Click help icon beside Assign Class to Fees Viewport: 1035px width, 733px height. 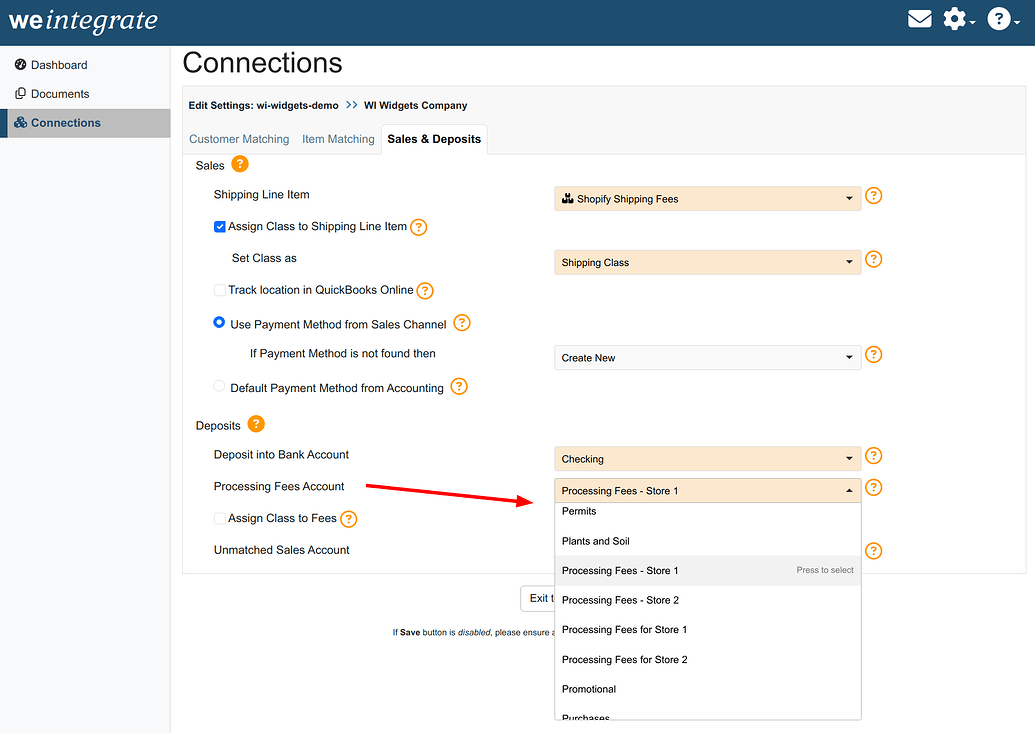coord(348,519)
